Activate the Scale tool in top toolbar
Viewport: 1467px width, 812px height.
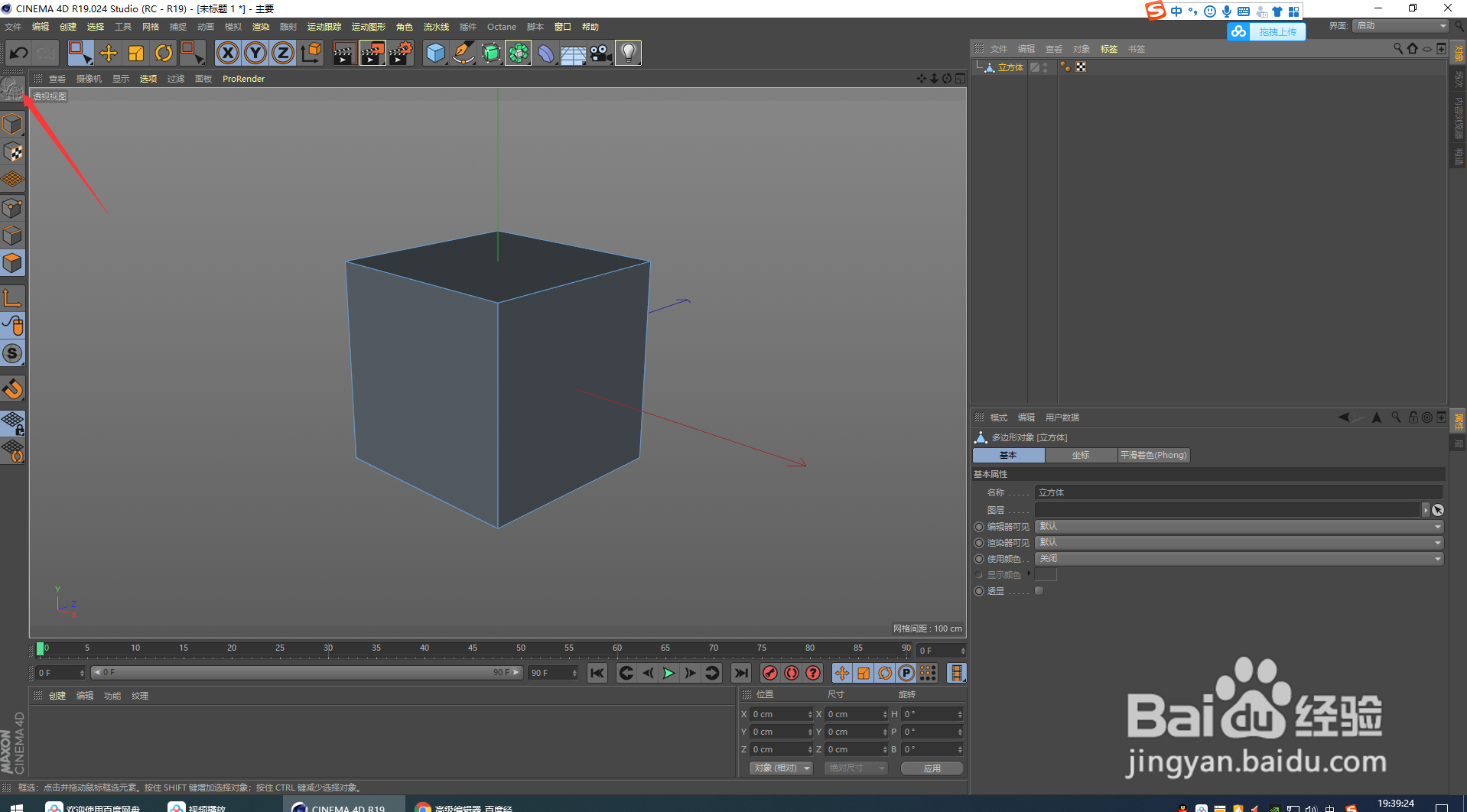click(136, 53)
